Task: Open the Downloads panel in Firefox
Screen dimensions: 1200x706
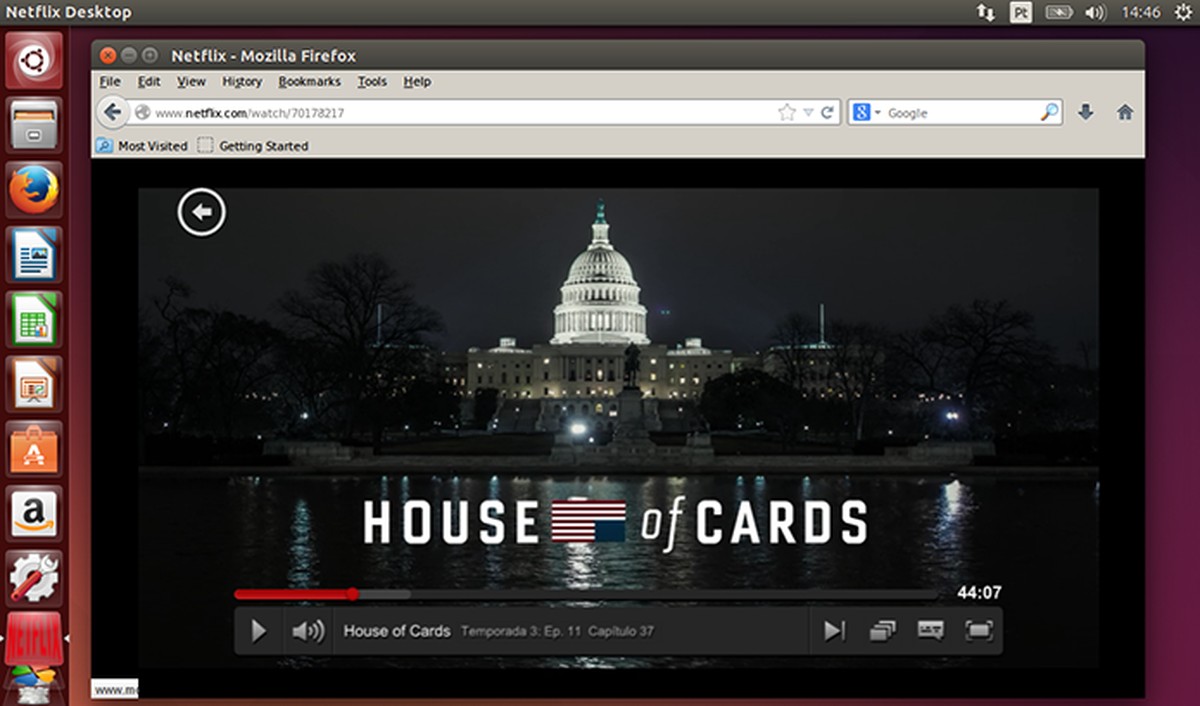Action: [x=1084, y=112]
